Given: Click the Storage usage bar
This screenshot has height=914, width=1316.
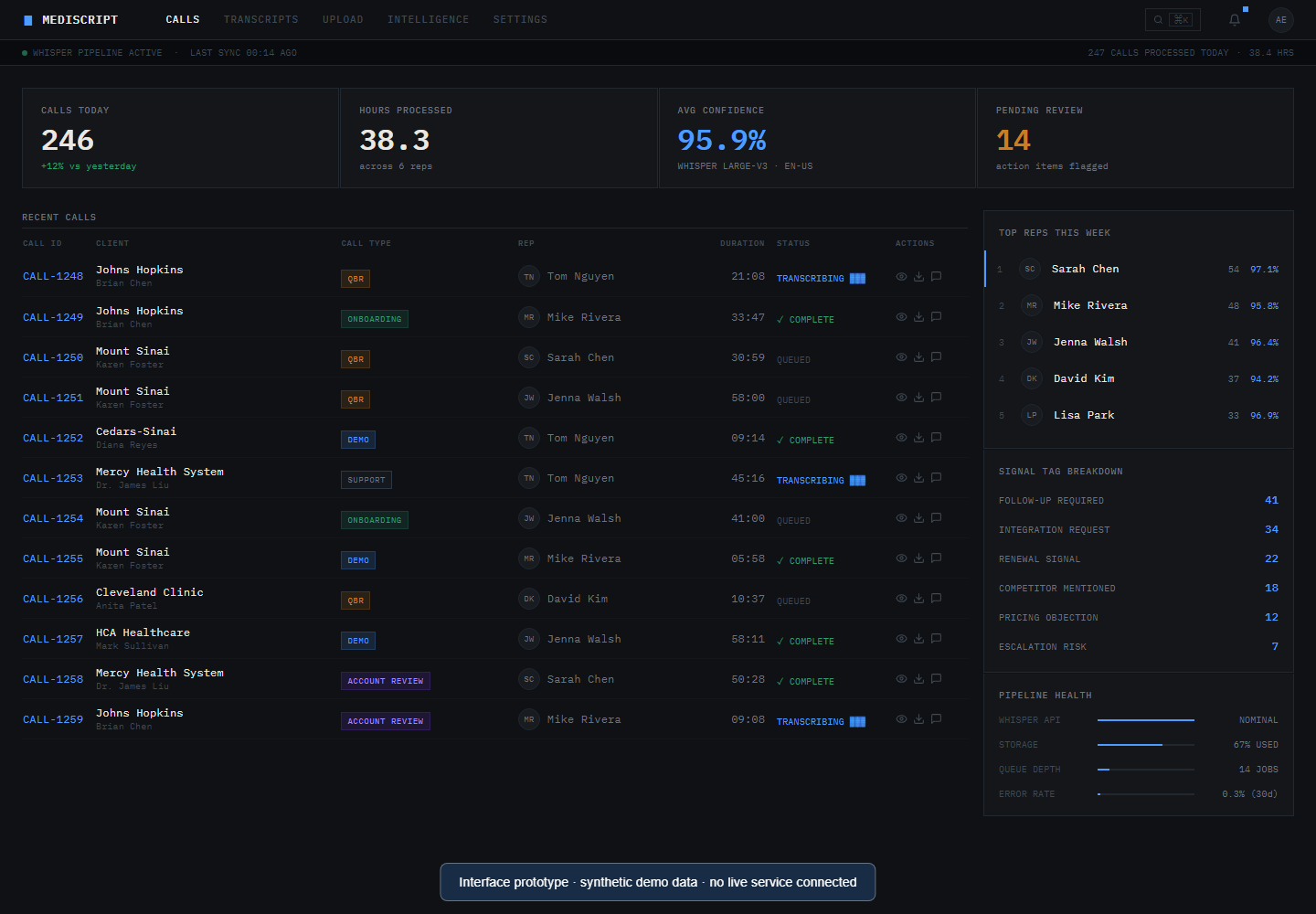Looking at the screenshot, I should tap(1146, 745).
